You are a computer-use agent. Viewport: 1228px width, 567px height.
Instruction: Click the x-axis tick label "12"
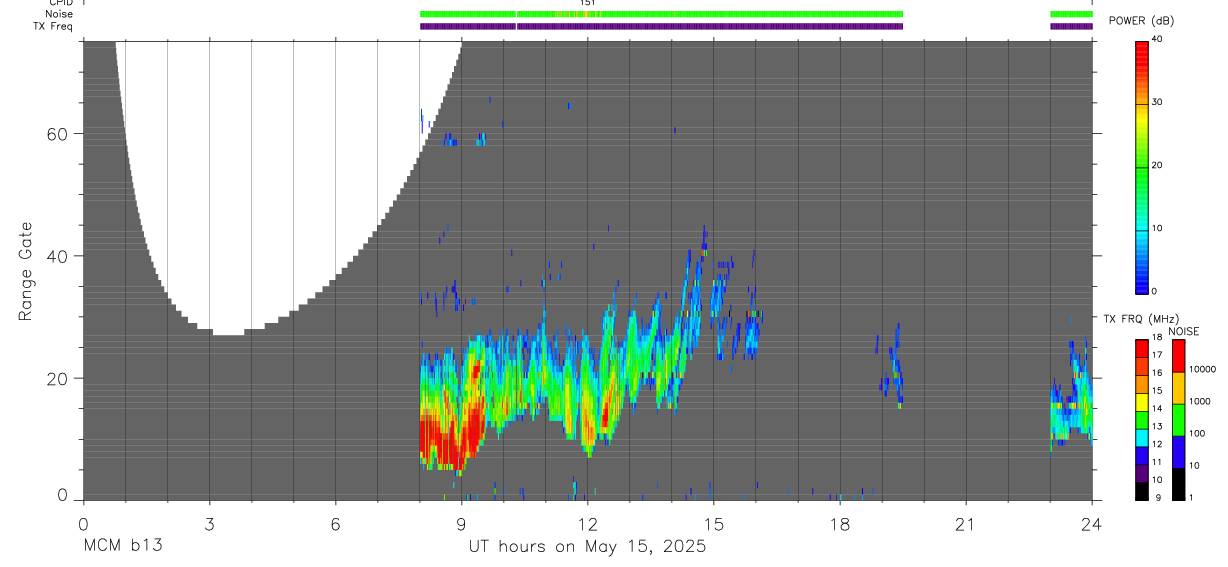[x=587, y=523]
